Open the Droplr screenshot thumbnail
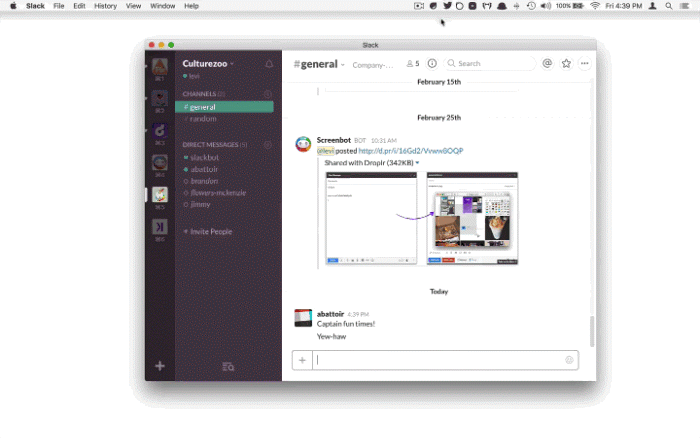The width and height of the screenshot is (700, 438). click(421, 218)
